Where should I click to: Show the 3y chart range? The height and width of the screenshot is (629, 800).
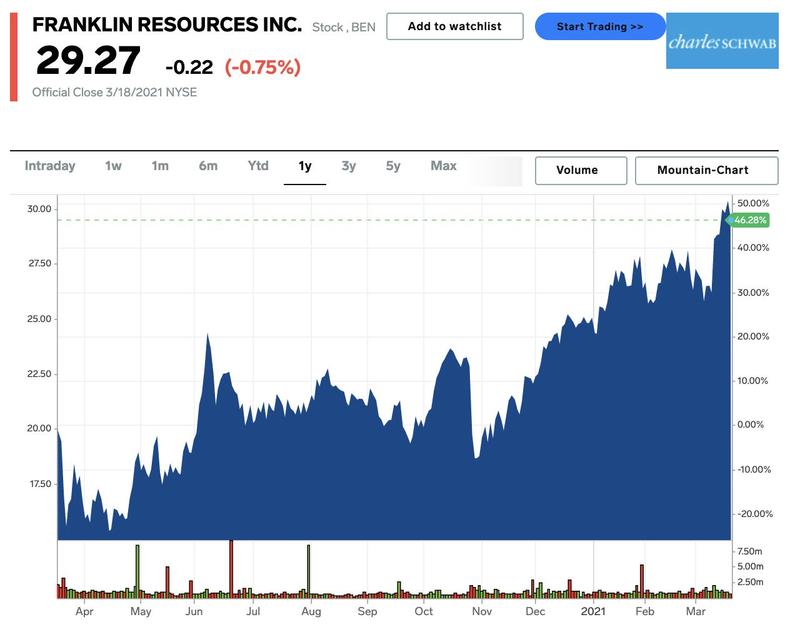pyautogui.click(x=348, y=166)
